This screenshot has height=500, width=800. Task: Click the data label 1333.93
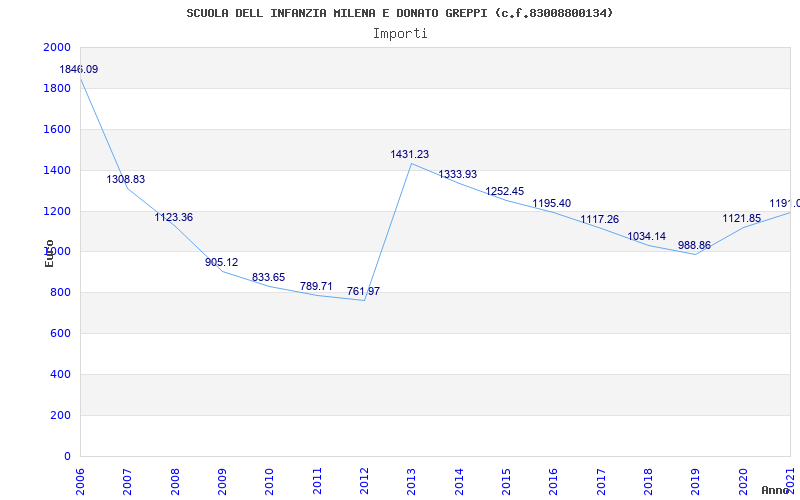[458, 174]
